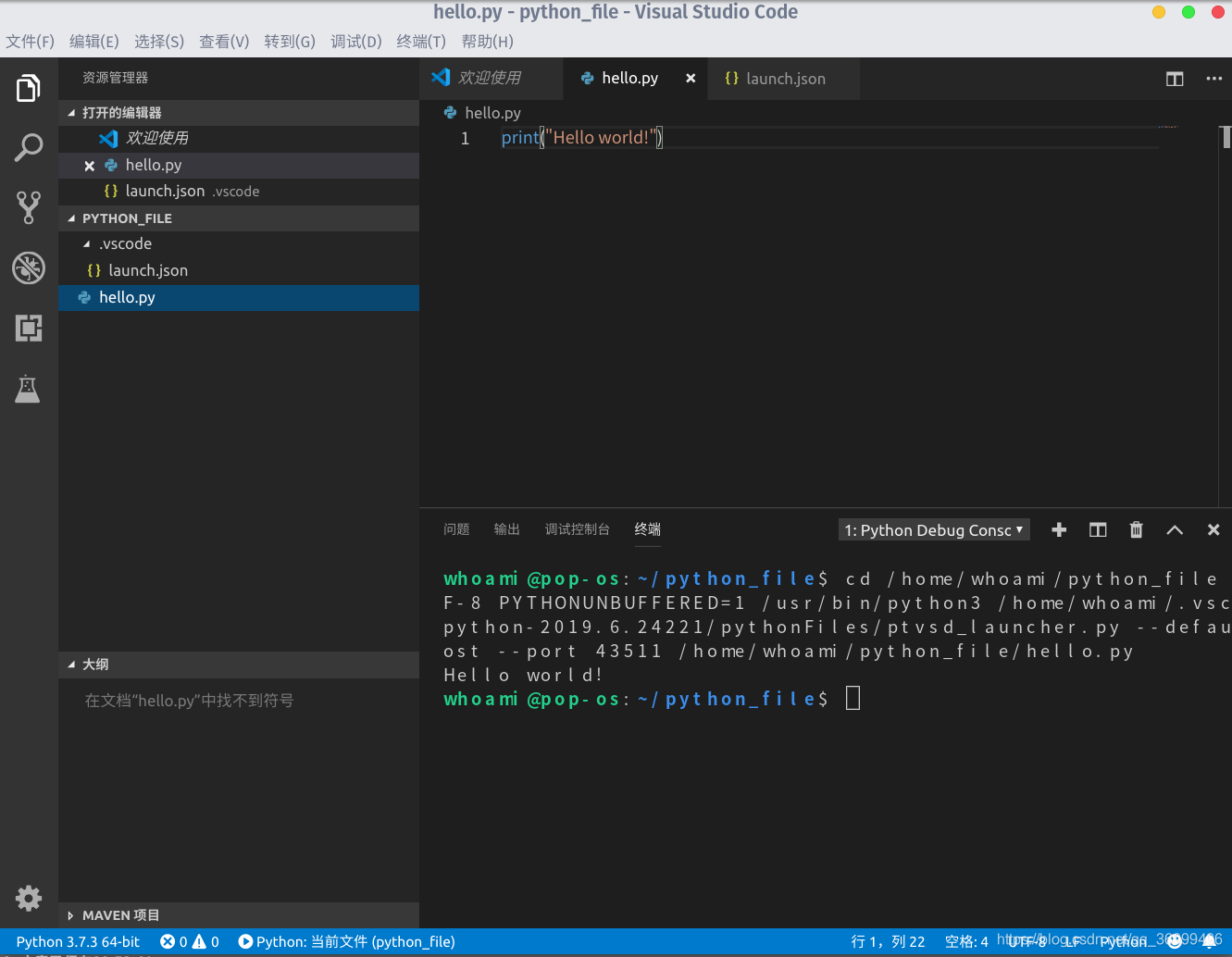Switch to the 终端 panel tab
Screen dimensions: 1232x957
(648, 529)
